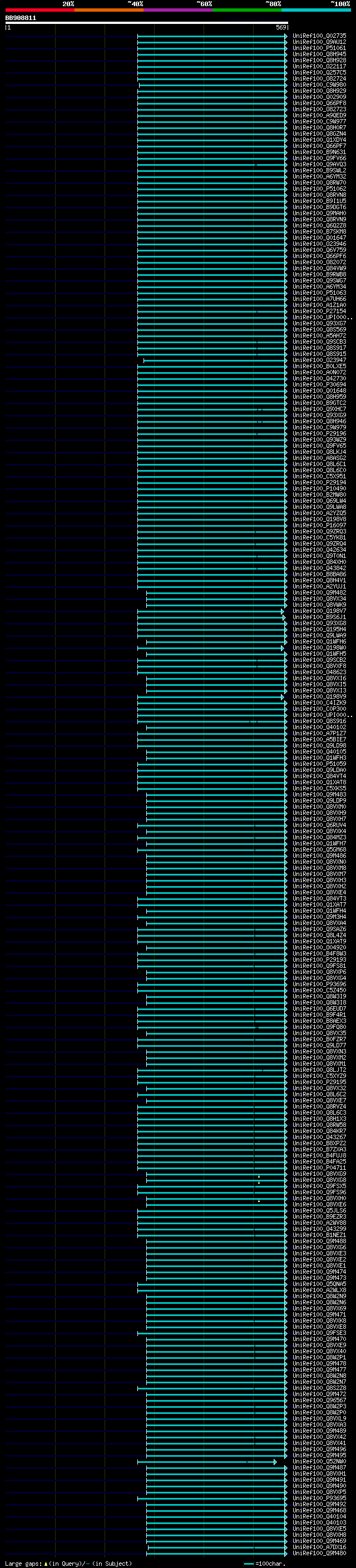Click the =100char. scale legend
Image resolution: width=356 pixels, height=1568 pixels.
tap(265, 1563)
